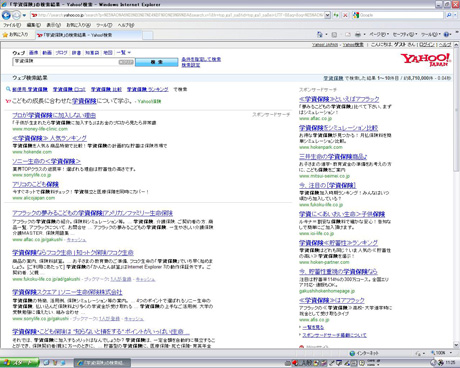460x368 pixels.
Task: Click the Print icon in command bar
Action: [x=358, y=34]
